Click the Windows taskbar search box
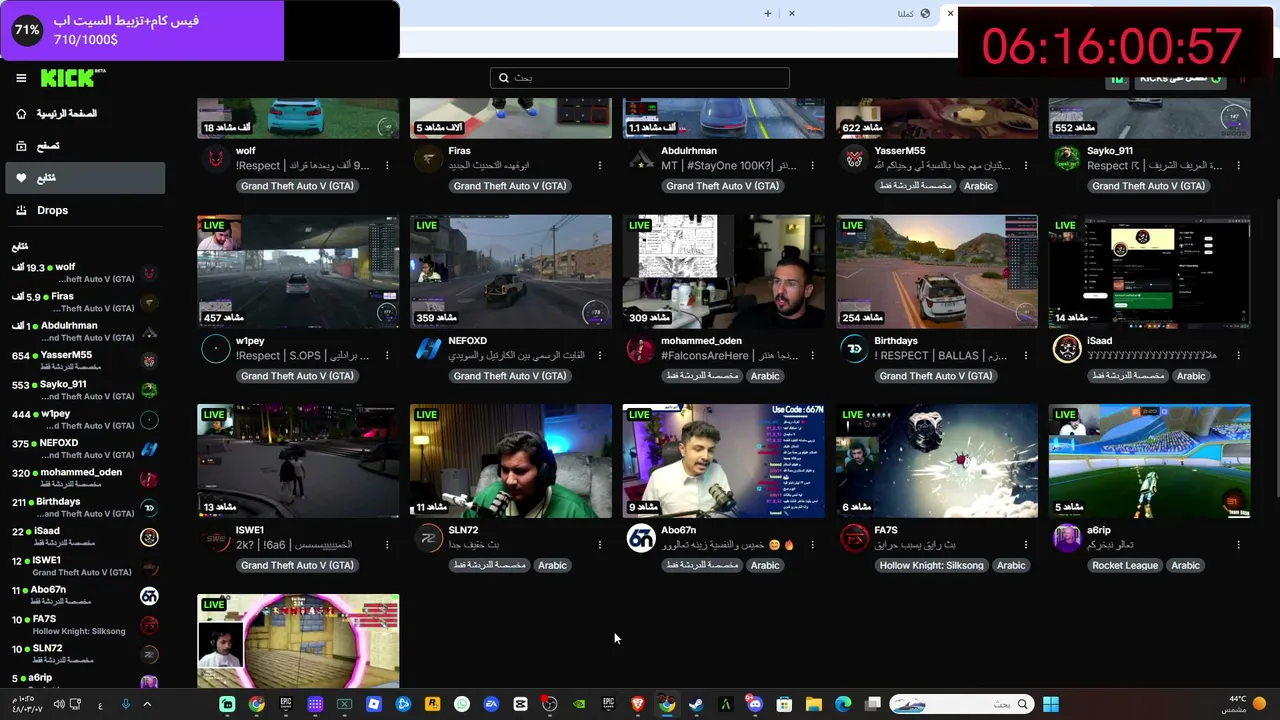 960,704
